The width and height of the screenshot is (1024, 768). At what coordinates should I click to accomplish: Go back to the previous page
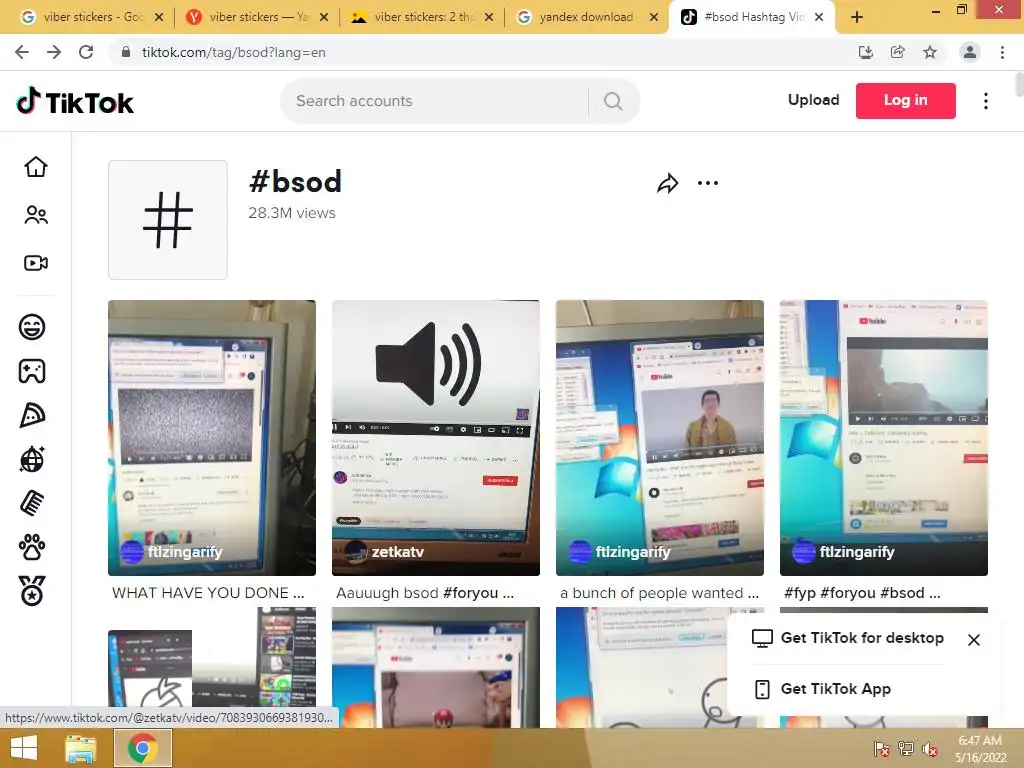coord(22,52)
